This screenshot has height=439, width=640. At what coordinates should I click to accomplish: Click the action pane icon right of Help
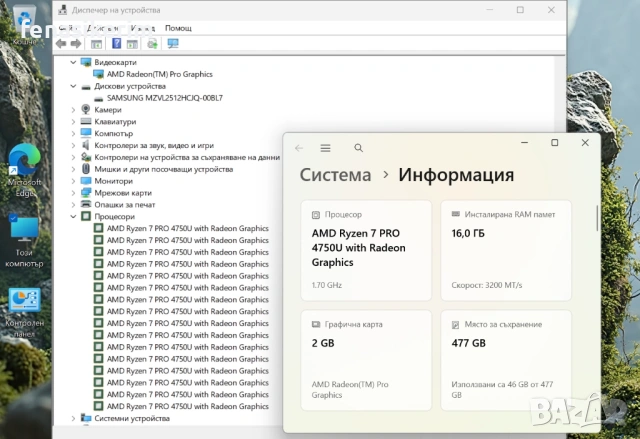tap(132, 44)
